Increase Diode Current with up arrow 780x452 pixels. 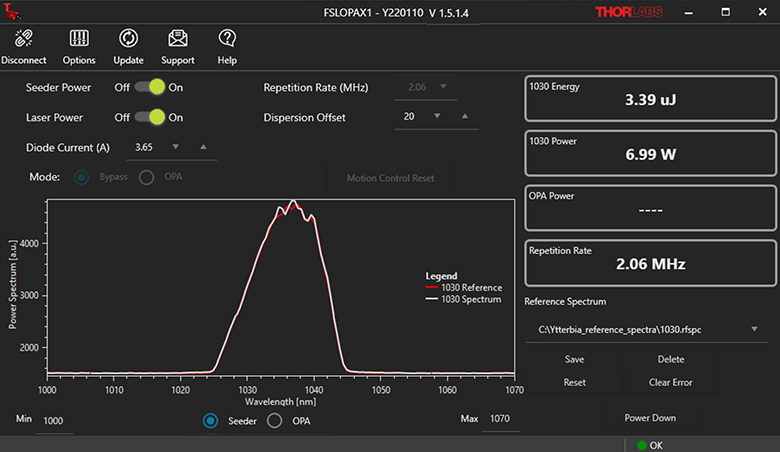pos(203,147)
